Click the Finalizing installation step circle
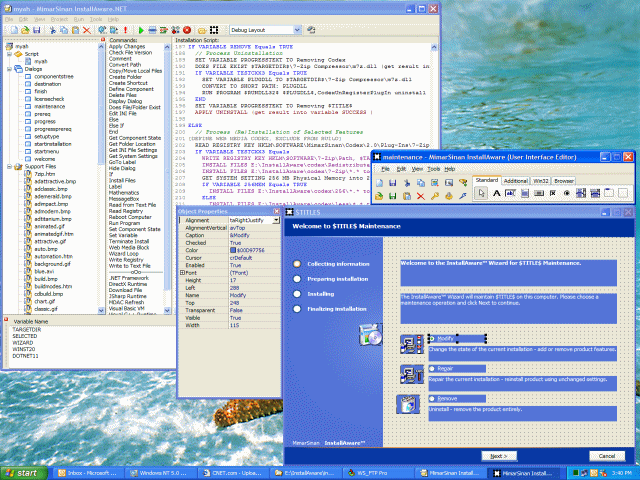The height and width of the screenshot is (480, 640). tap(297, 309)
